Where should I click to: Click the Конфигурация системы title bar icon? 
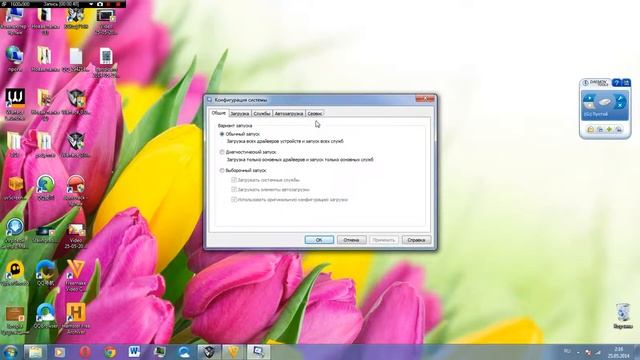pyautogui.click(x=210, y=100)
